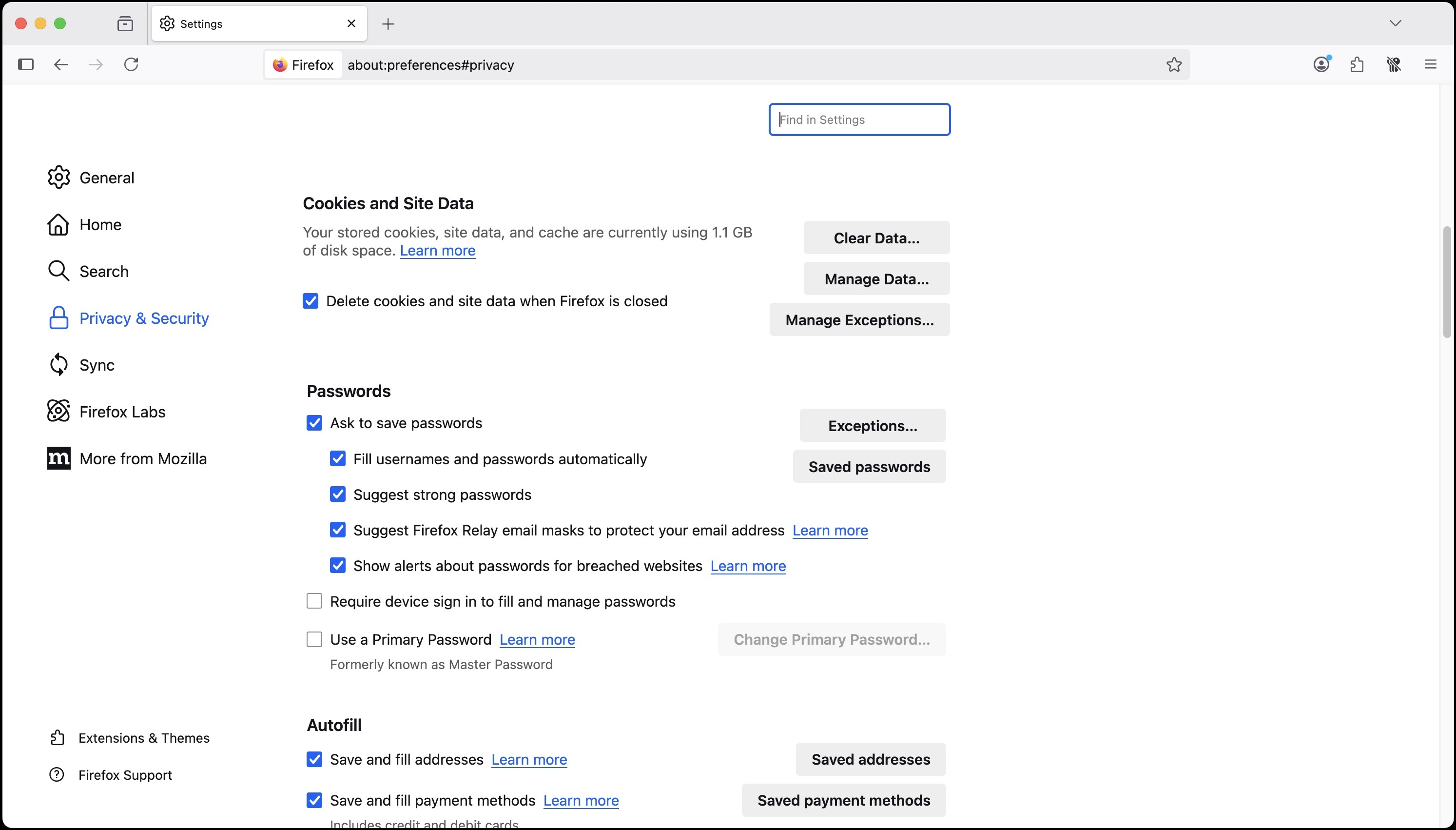Open the Extensions puzzle icon
Viewport: 1456px width, 830px height.
click(1358, 65)
